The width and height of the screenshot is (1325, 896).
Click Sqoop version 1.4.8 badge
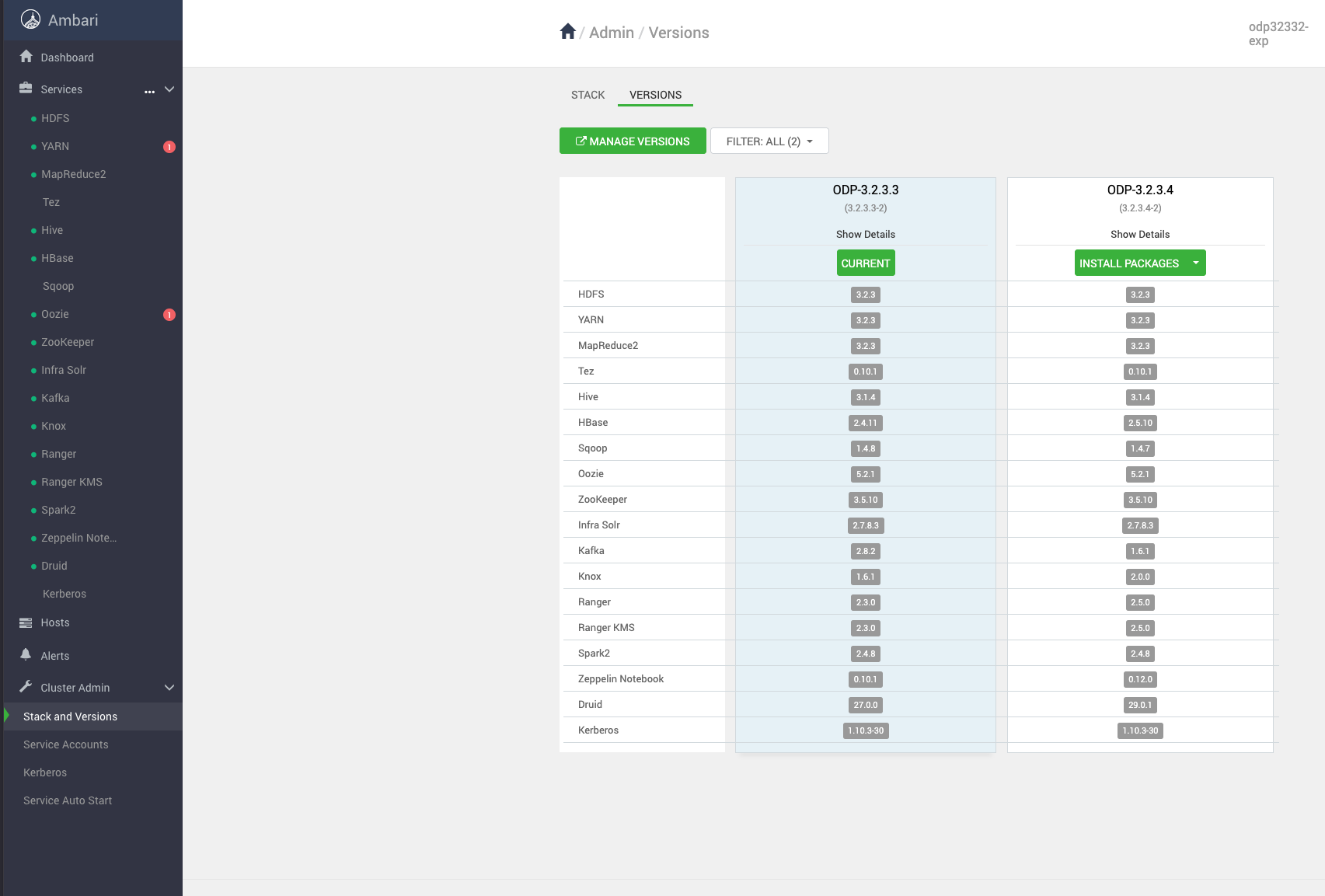click(x=866, y=448)
